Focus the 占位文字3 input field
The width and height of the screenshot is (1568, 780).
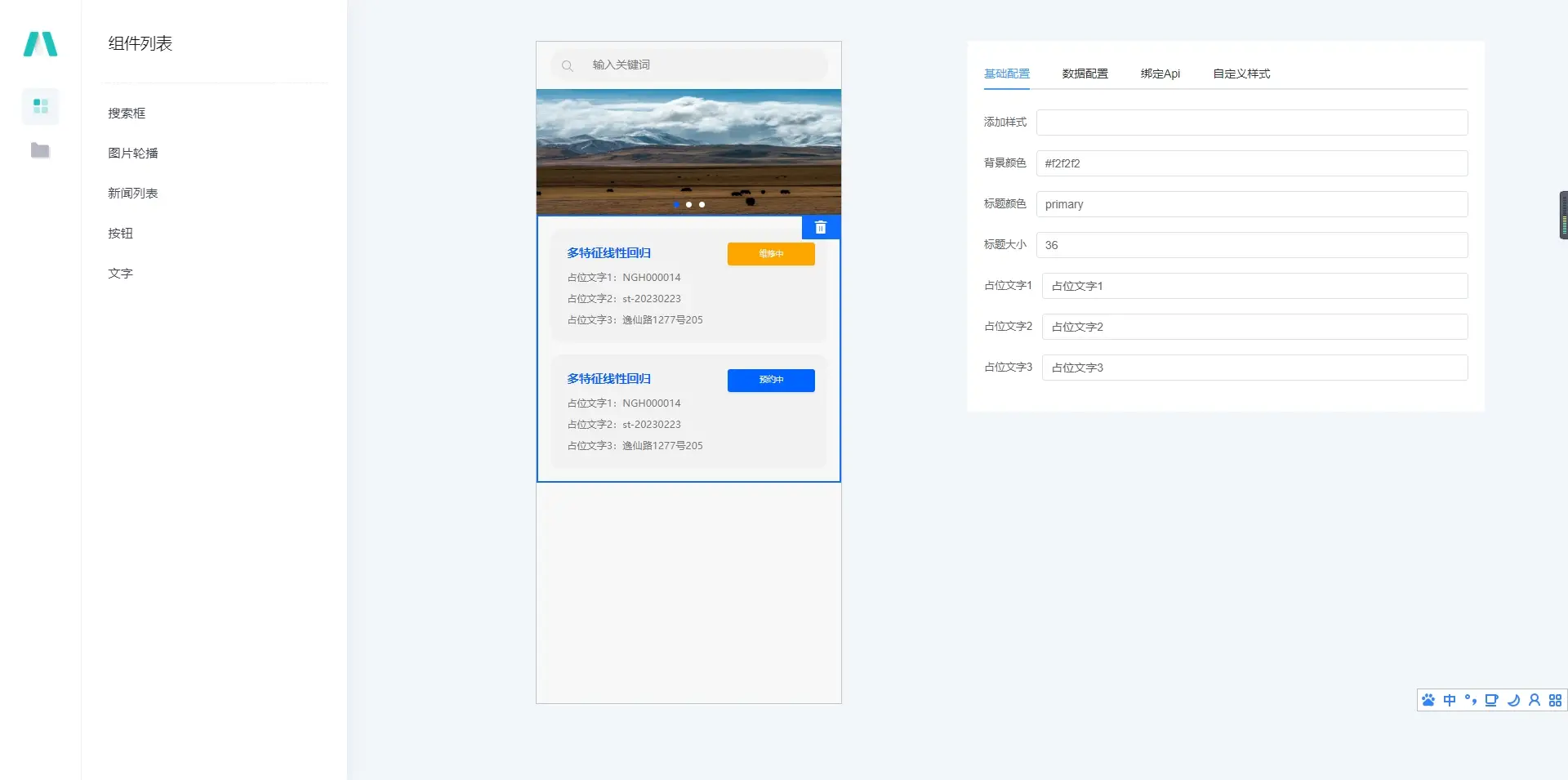coord(1255,368)
